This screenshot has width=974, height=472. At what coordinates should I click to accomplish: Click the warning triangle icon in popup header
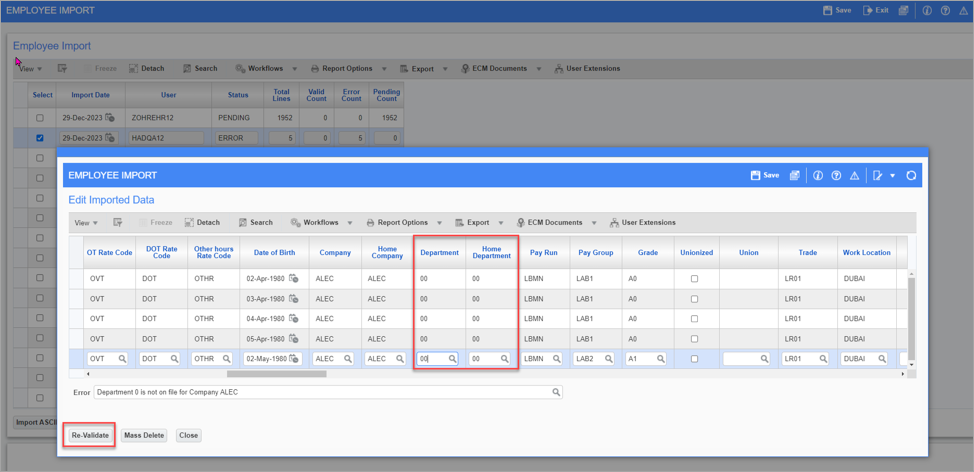coord(854,176)
